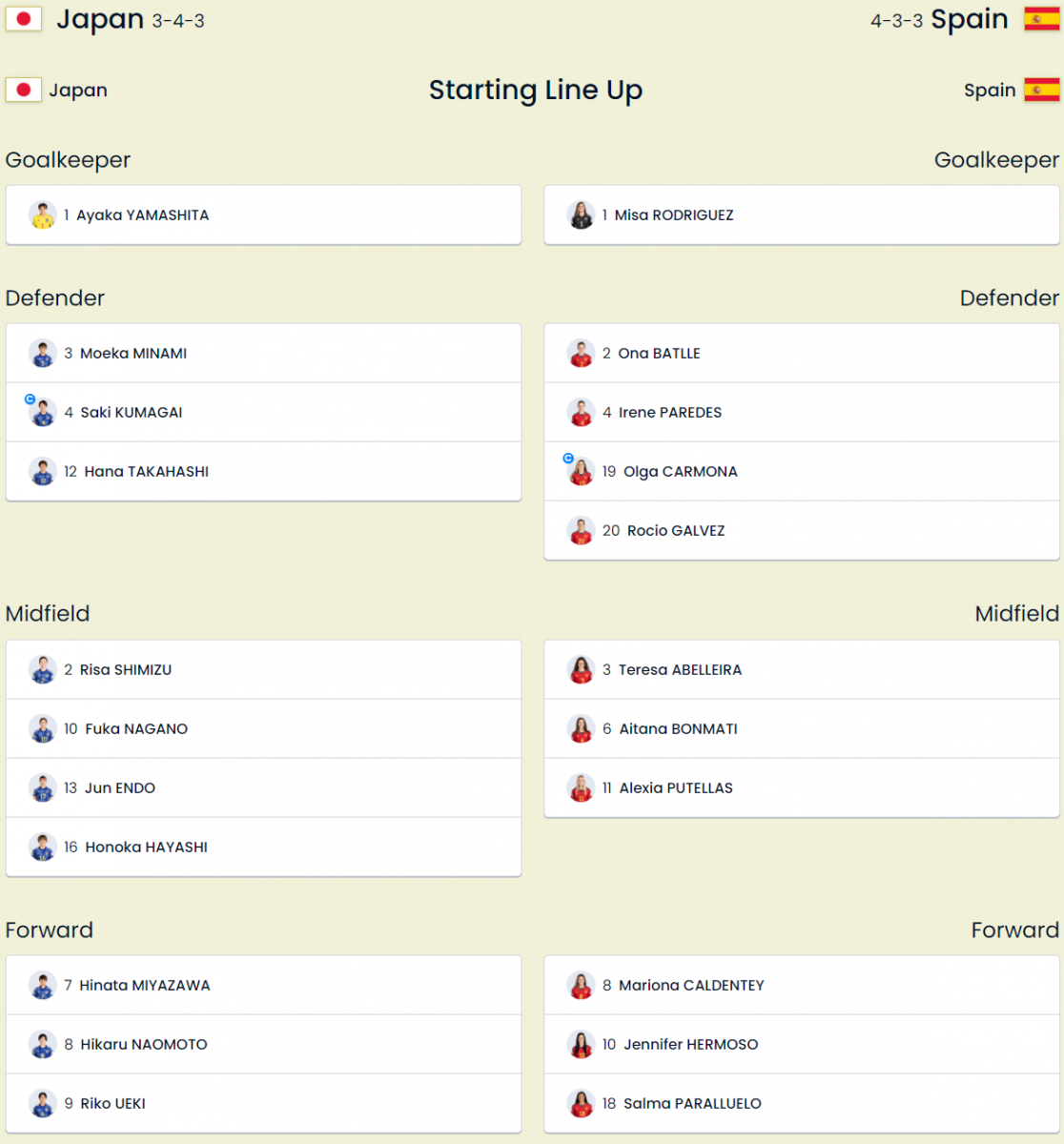Screen dimensions: 1064x1144
Task: Click Salma PARALLUELO's player photo
Action: coord(581,1104)
